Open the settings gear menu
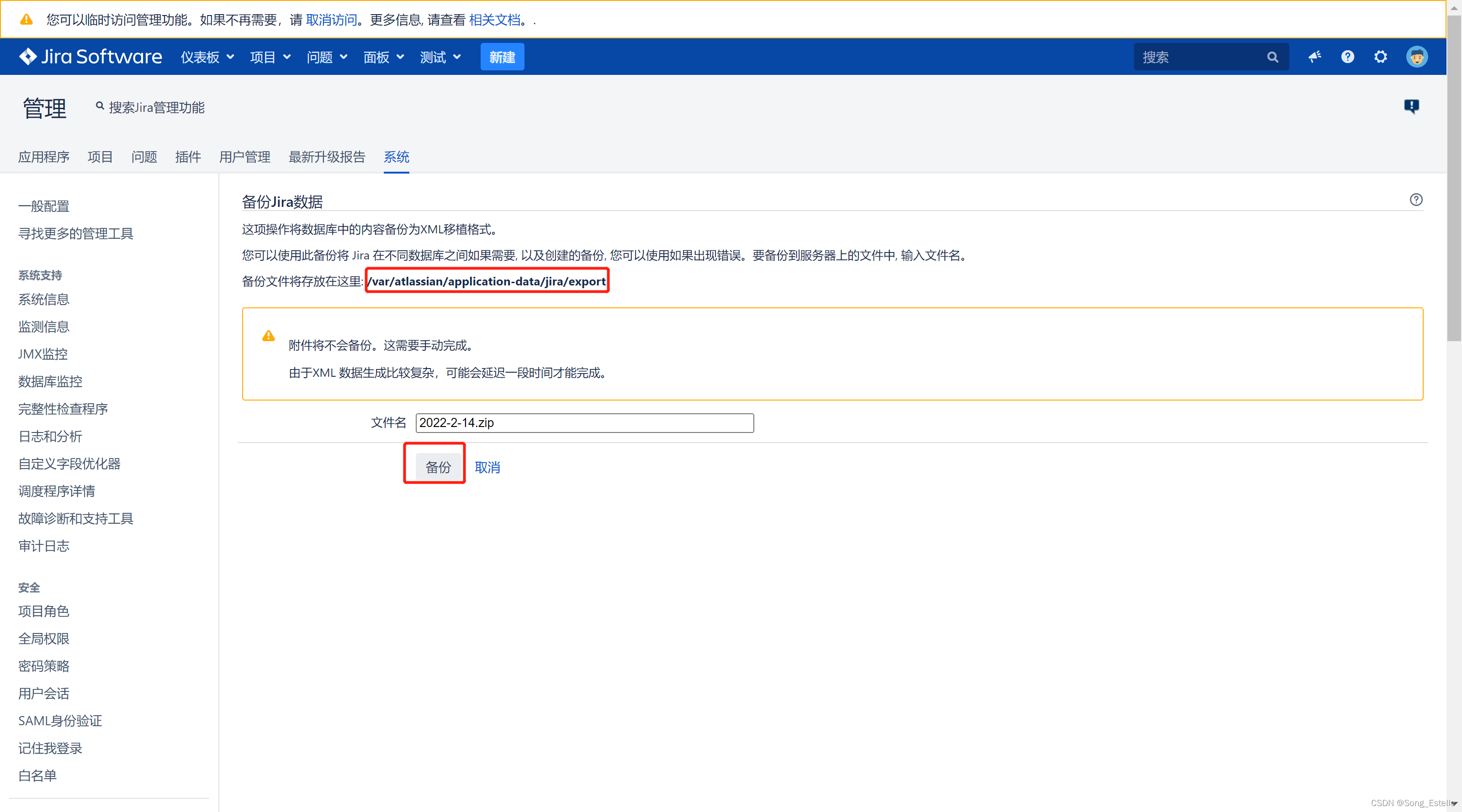 [1380, 57]
